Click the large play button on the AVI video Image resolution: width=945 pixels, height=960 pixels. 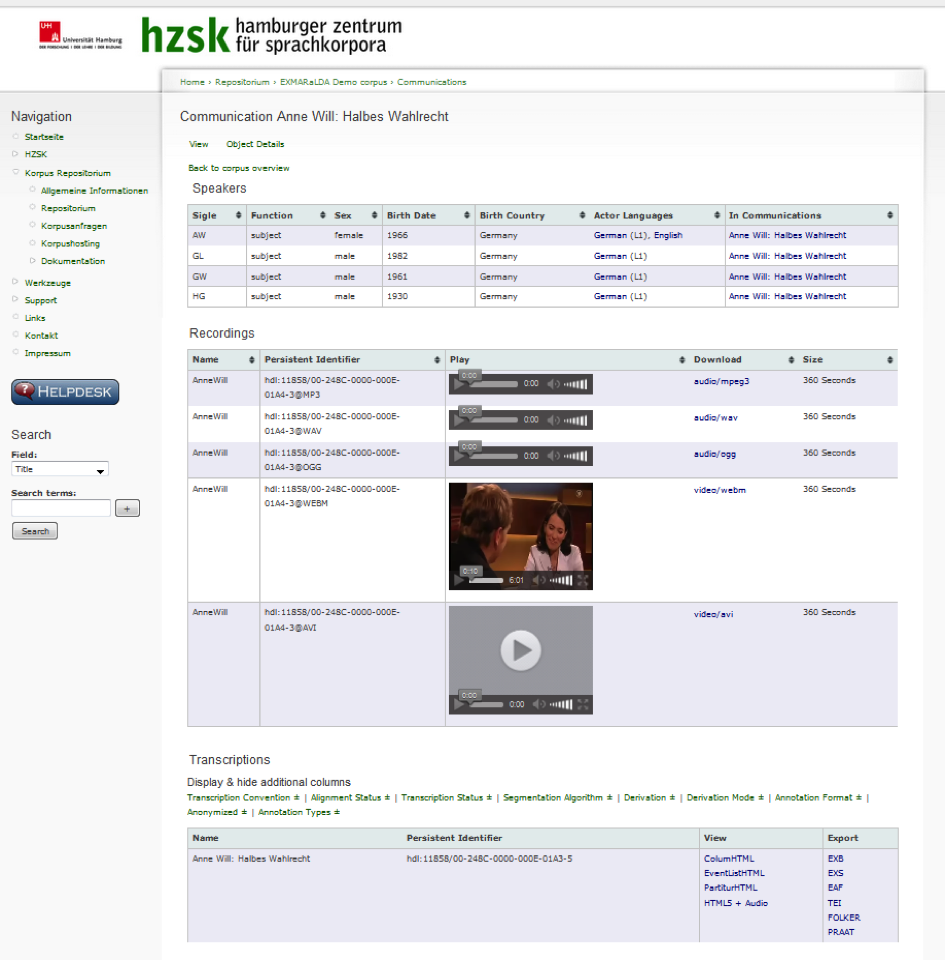520,650
